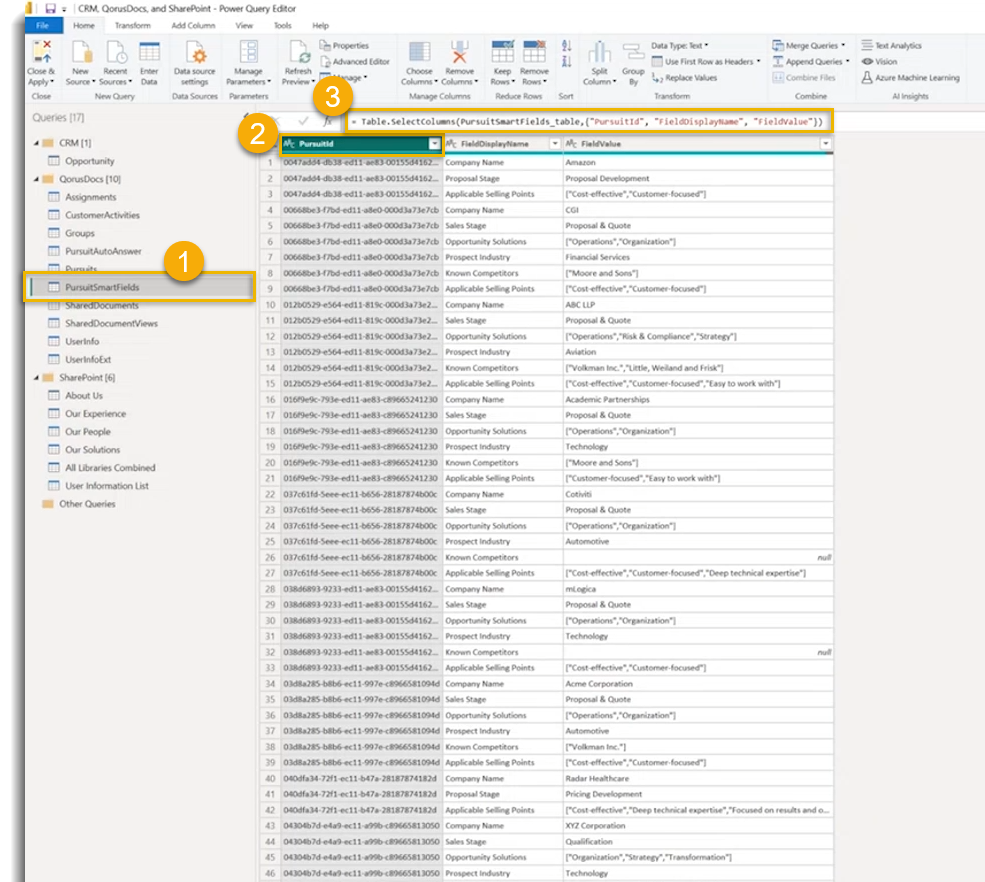Switch to the Transform ribbon tab
Screen dimensions: 985x882
(x=132, y=25)
